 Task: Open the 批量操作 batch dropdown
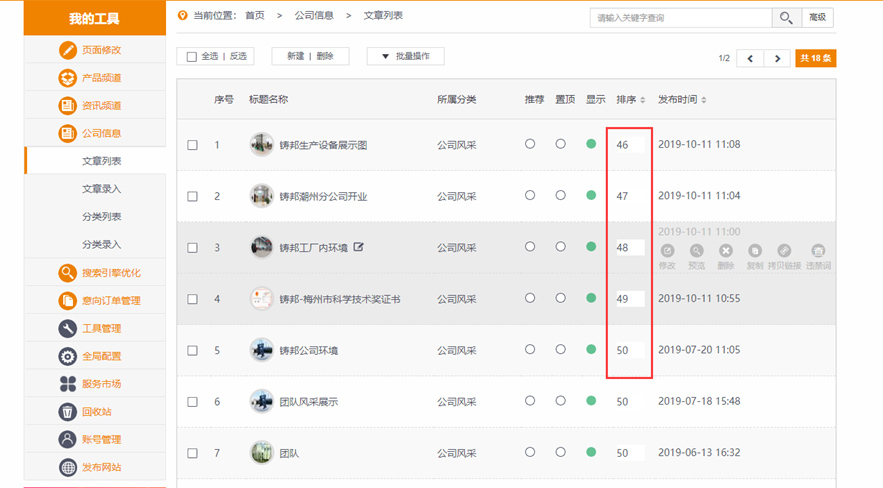405,56
